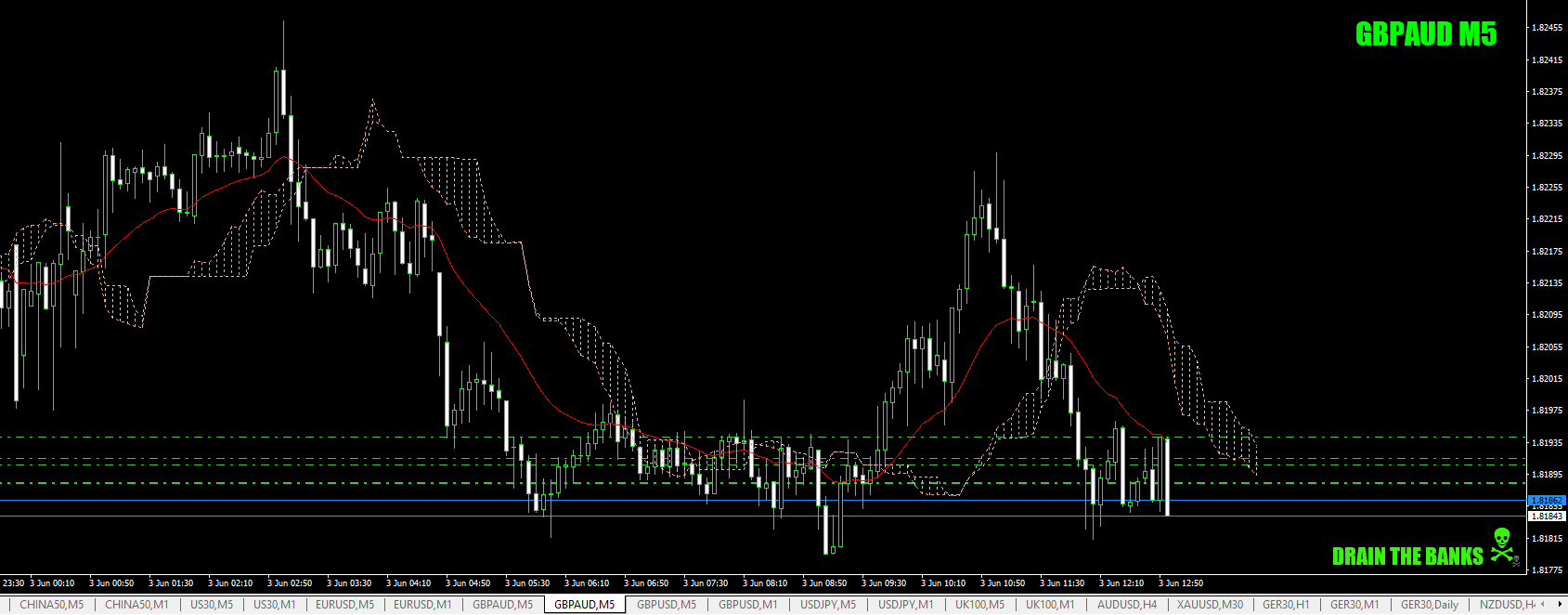Click the blue 1.81862 price label
Screen dimensions: 1568x615
point(1547,501)
